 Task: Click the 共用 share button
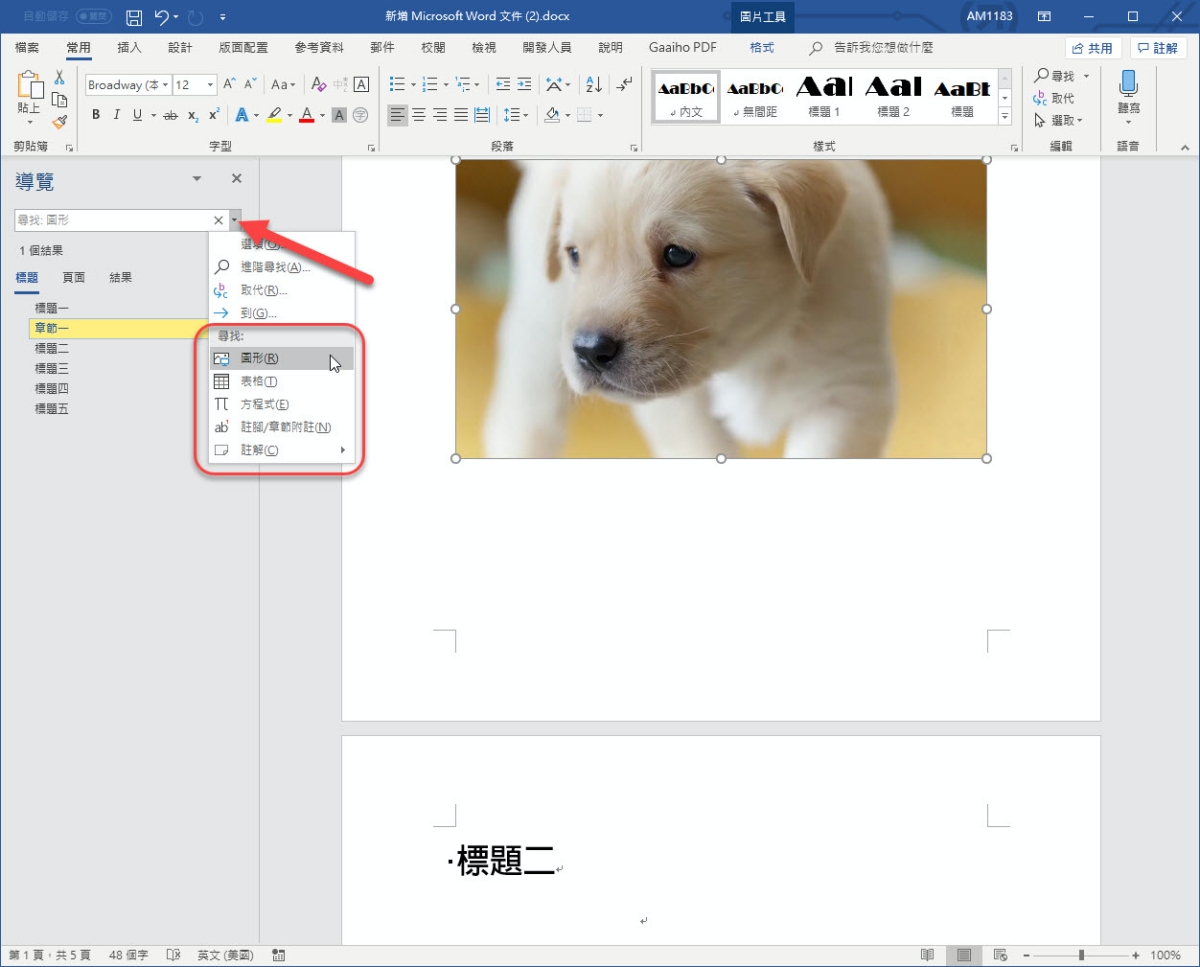1092,48
